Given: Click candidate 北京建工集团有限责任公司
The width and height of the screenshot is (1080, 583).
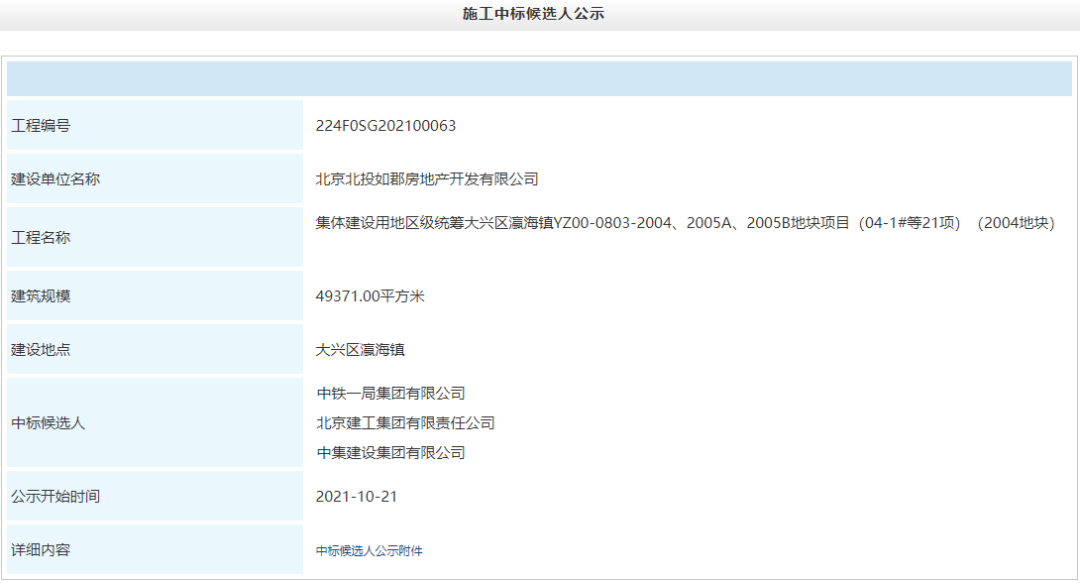Looking at the screenshot, I should (x=405, y=423).
